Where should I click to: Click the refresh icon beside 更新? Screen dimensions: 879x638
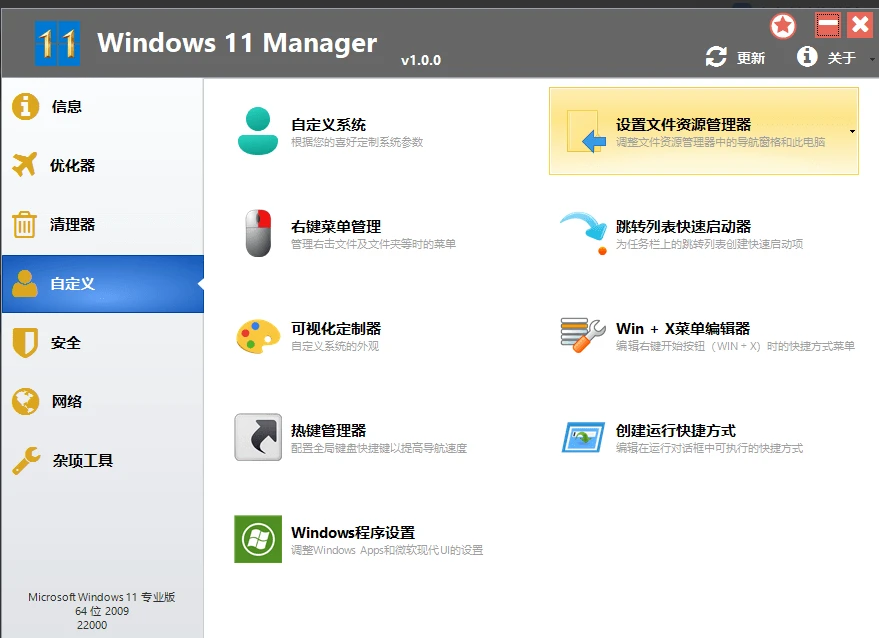pos(716,57)
